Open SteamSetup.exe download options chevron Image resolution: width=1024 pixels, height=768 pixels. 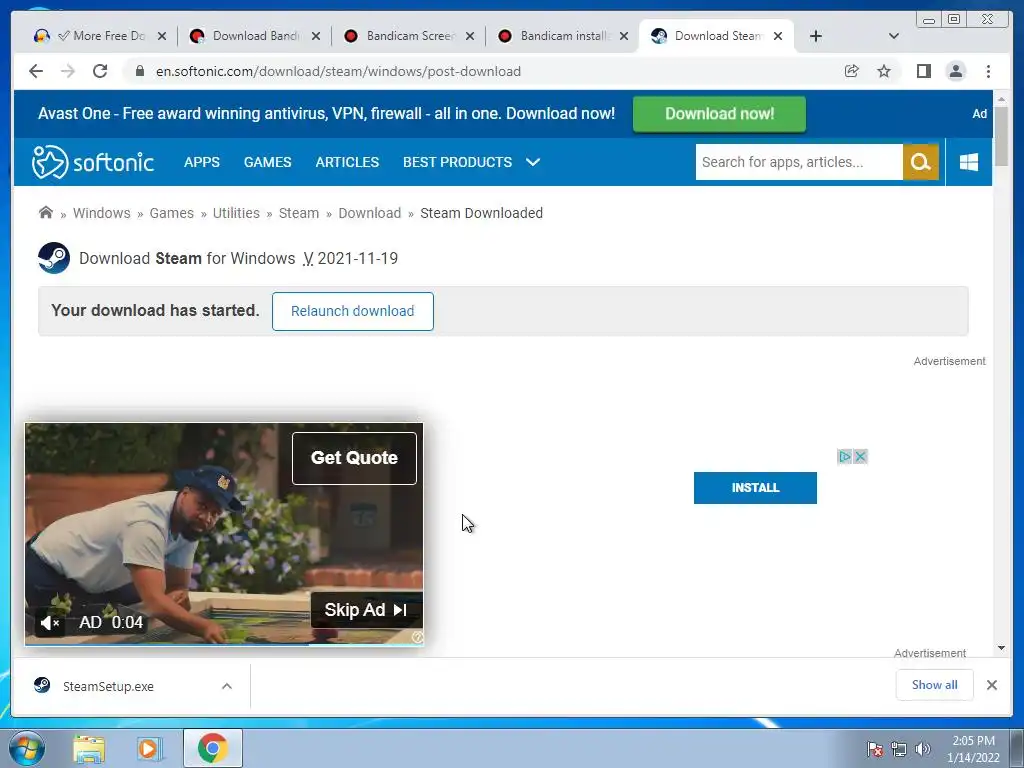[227, 686]
